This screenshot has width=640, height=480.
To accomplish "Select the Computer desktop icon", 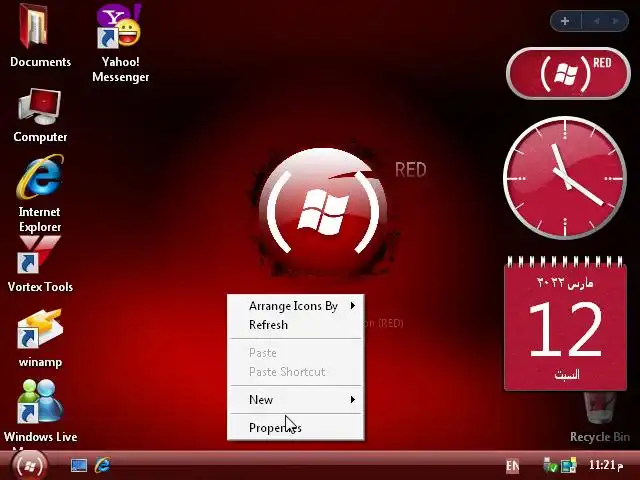I will point(40,106).
